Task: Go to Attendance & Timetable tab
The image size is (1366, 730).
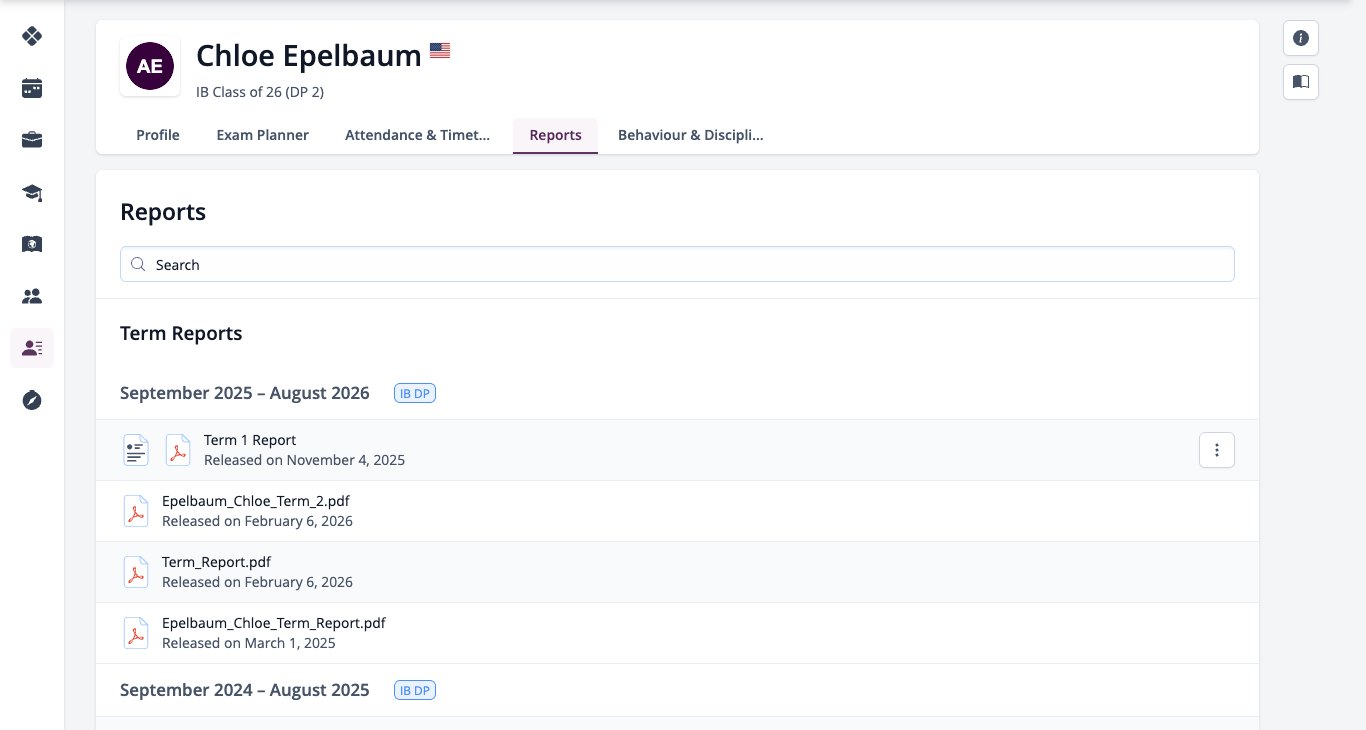Action: point(418,135)
